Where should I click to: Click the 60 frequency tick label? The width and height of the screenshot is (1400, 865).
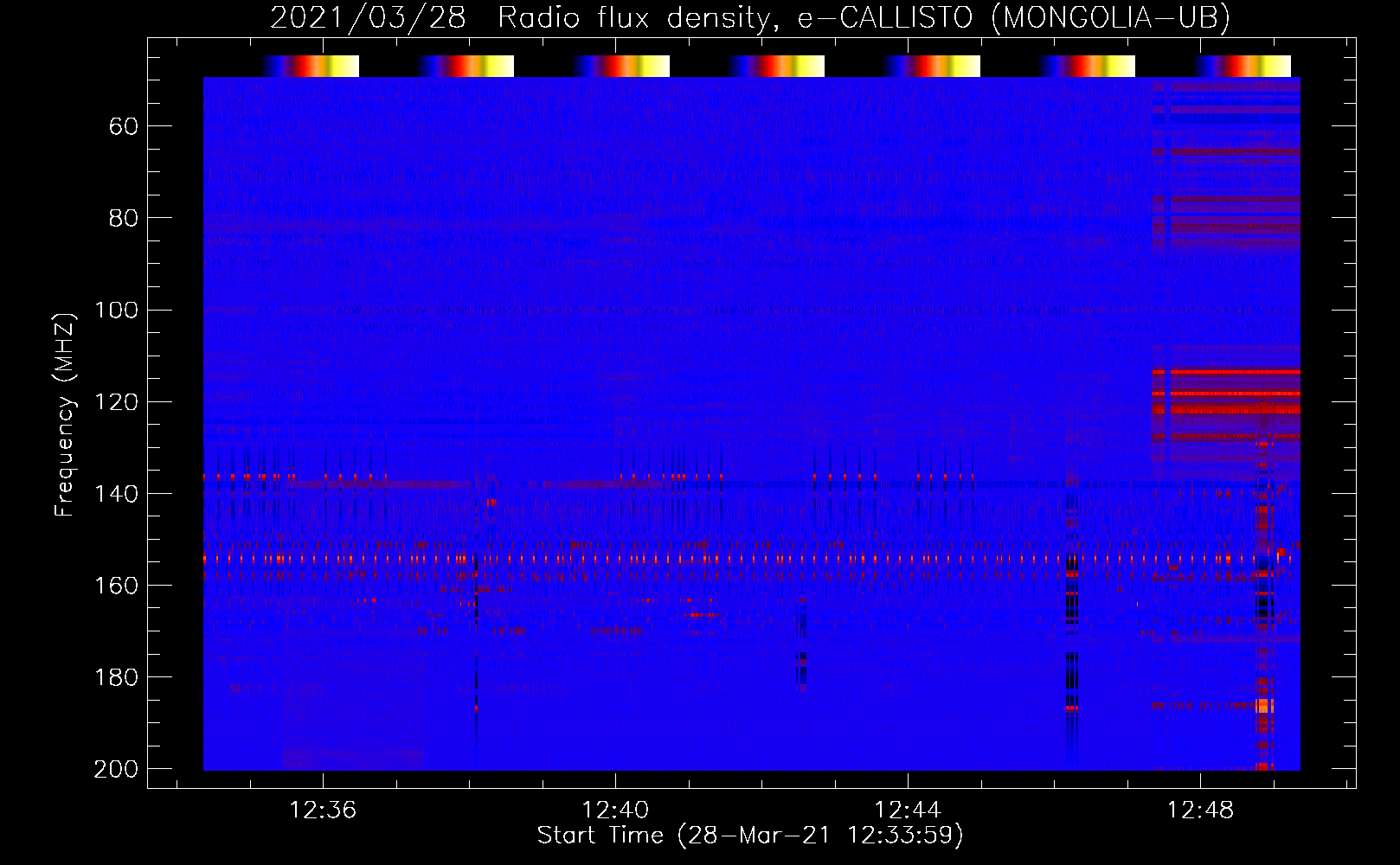pos(124,126)
